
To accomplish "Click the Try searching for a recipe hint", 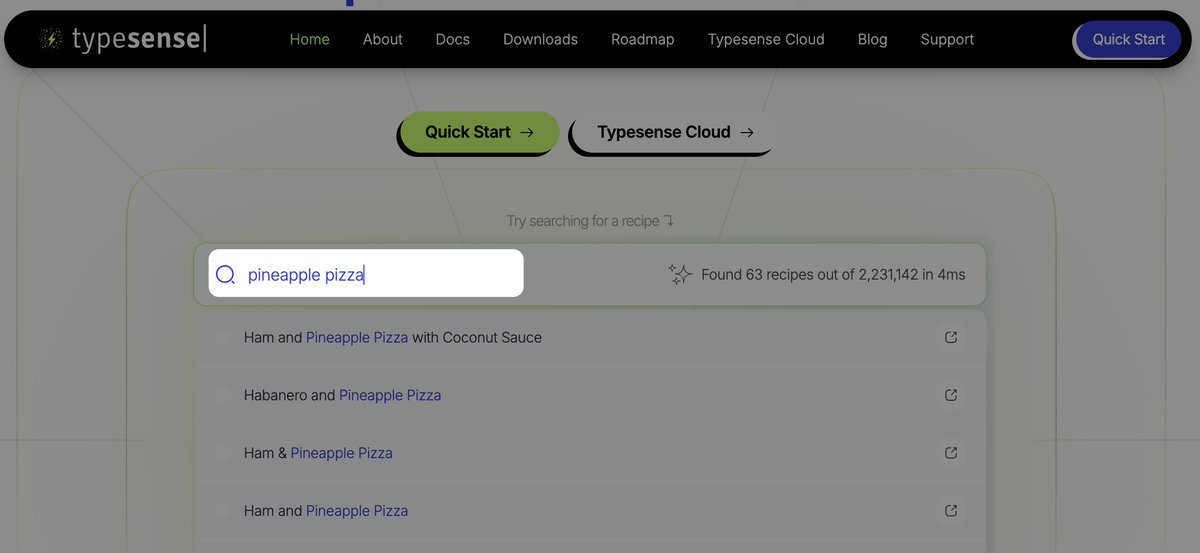I will click(x=590, y=221).
